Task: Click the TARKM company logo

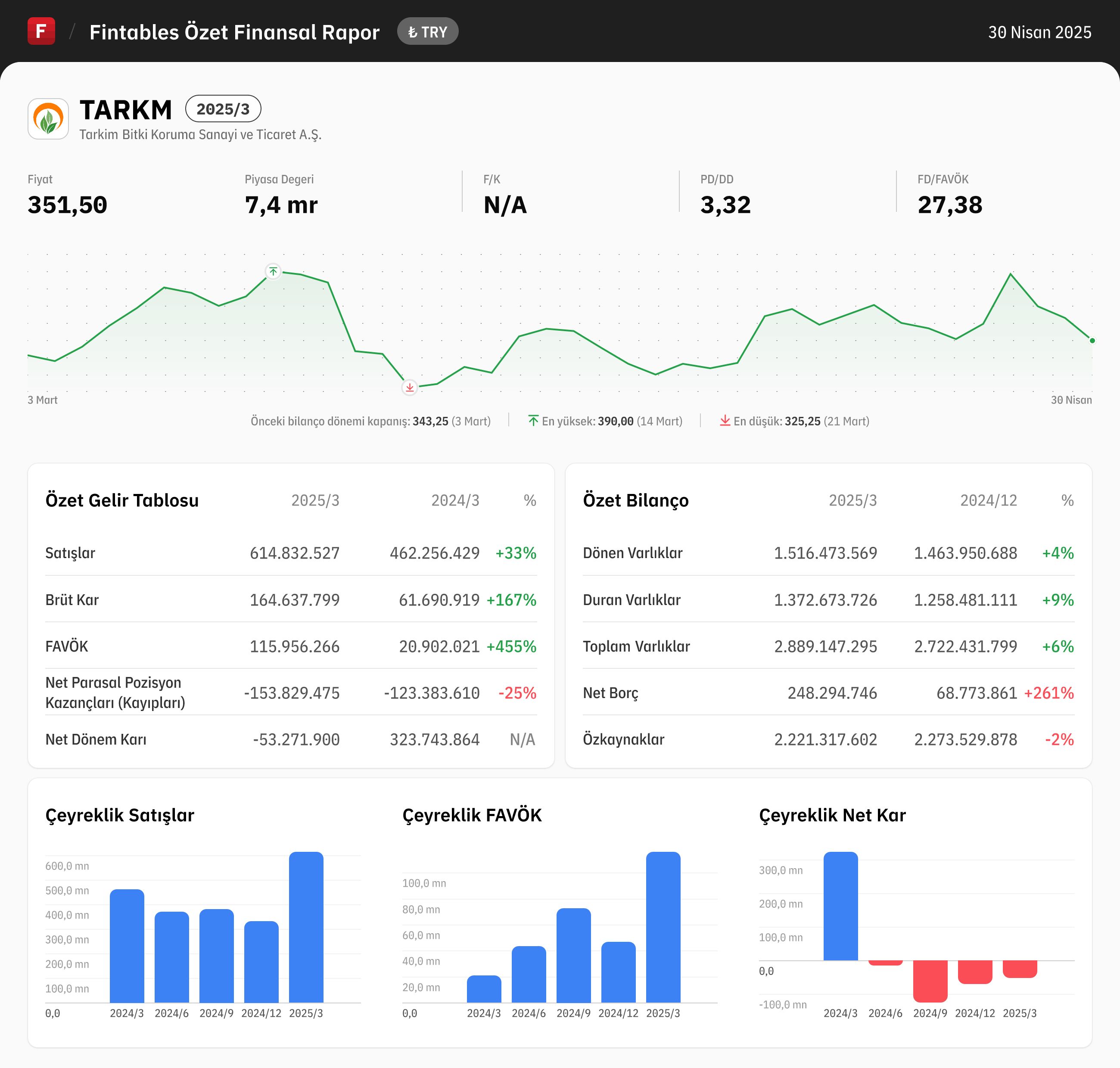Action: (x=48, y=119)
